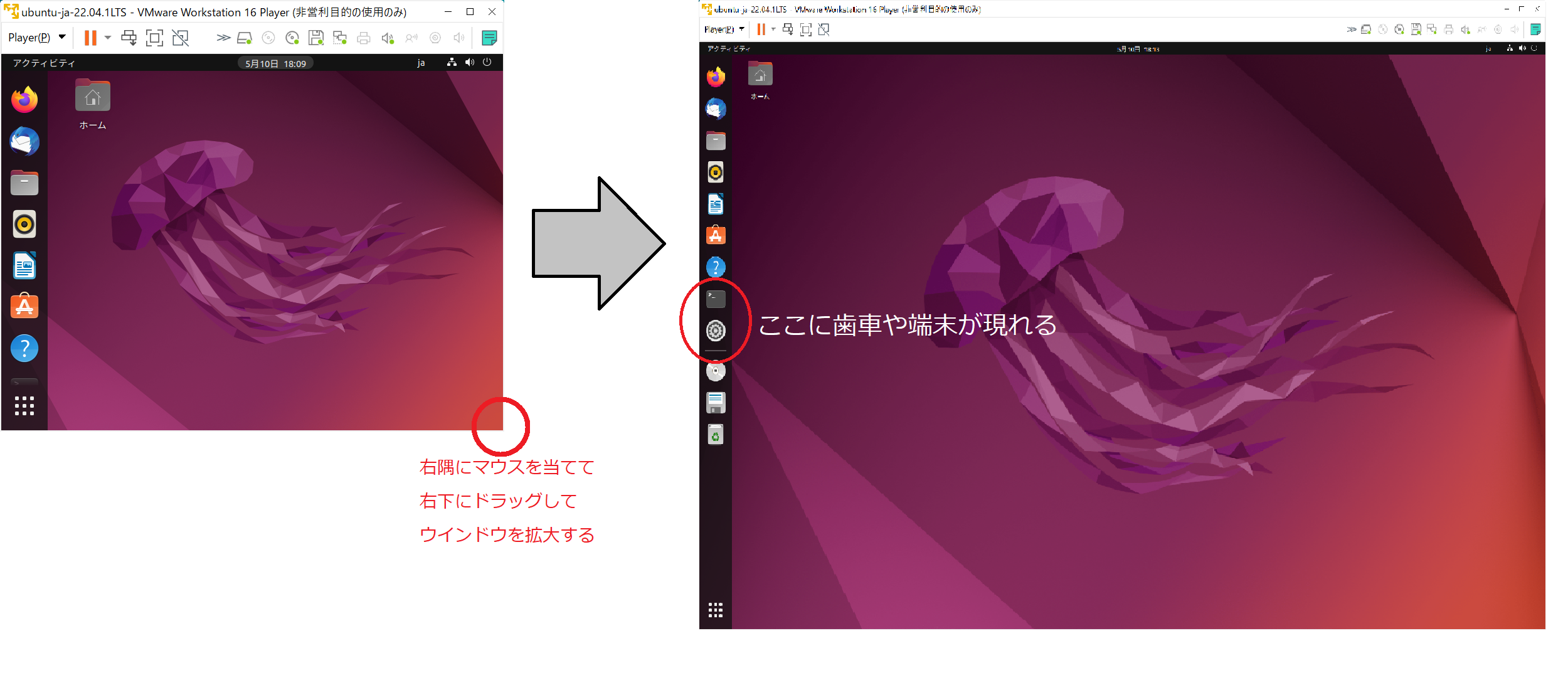Expand power options arrow beside pause, right window
Viewport: 1568px width, 690px height.
773,29
